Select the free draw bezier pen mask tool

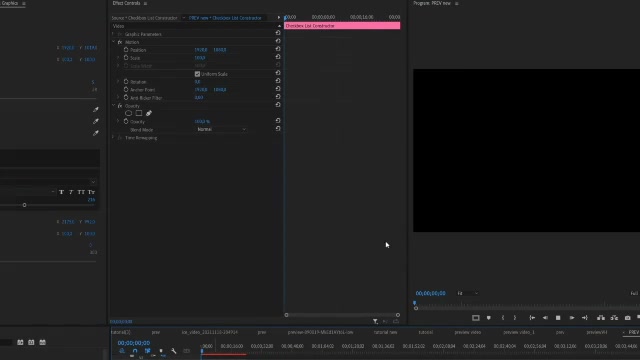149,113
